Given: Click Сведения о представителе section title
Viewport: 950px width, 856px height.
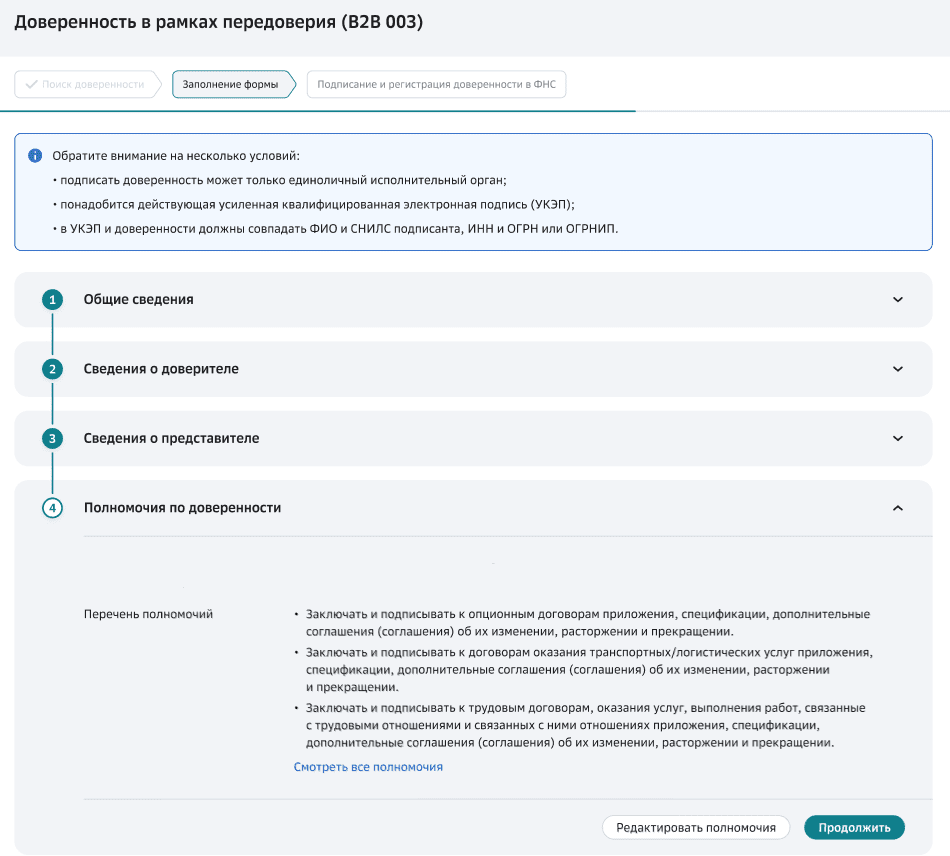Looking at the screenshot, I should [x=171, y=439].
